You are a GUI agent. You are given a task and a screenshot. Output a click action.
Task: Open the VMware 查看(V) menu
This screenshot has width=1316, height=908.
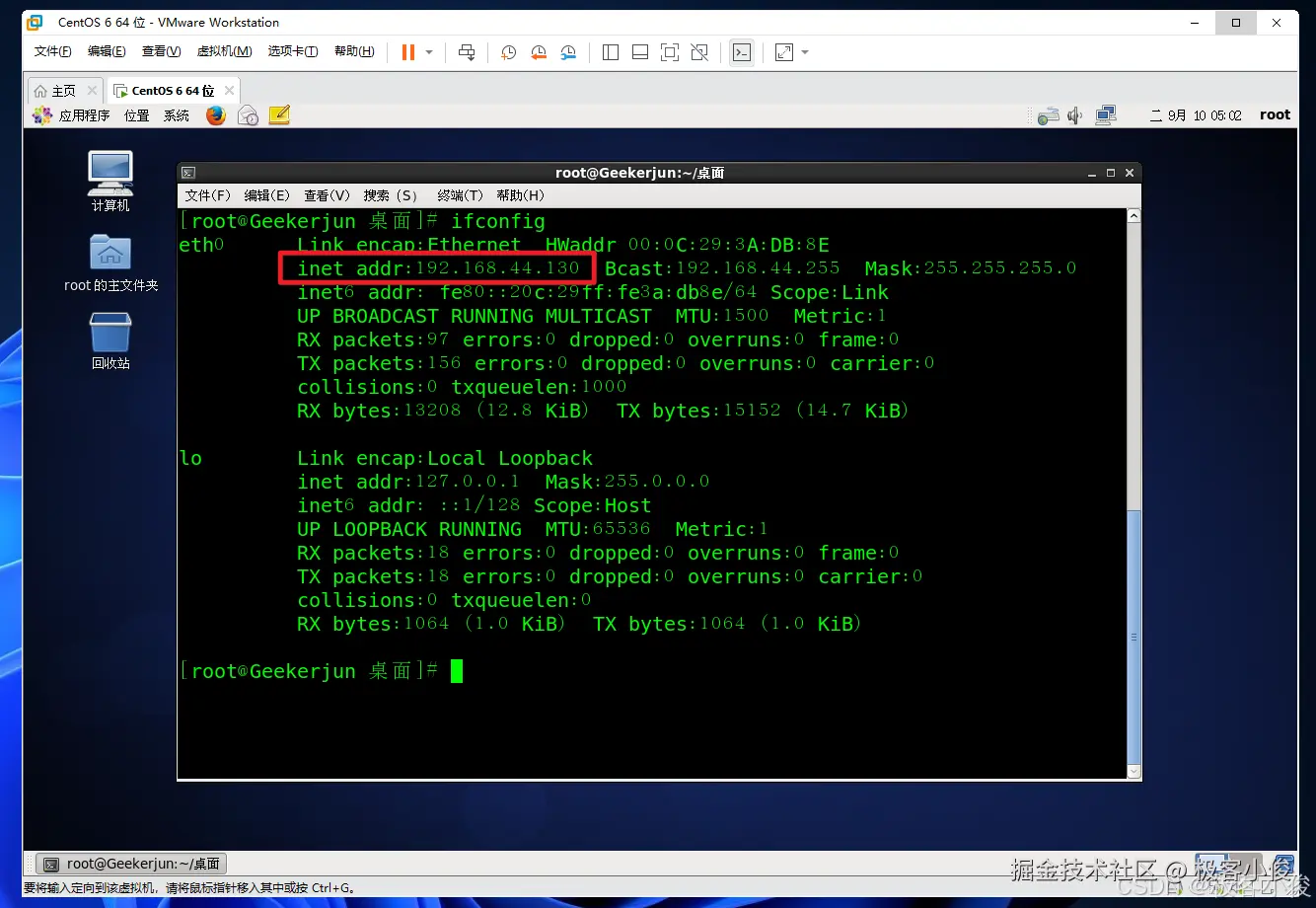(x=161, y=51)
